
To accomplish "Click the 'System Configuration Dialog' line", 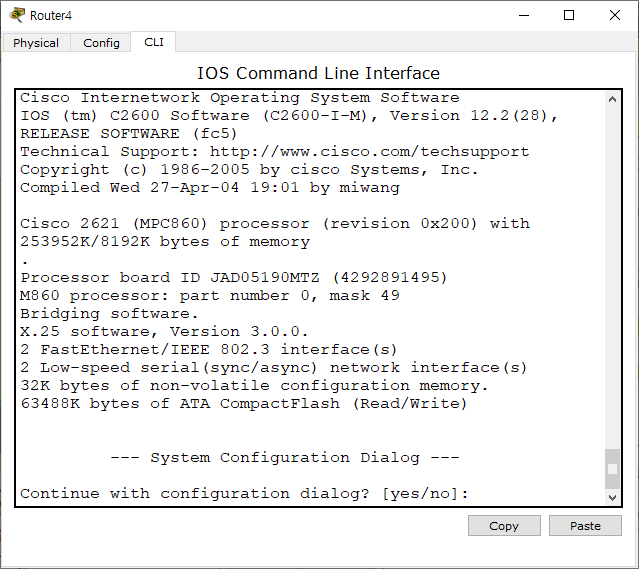I will [x=285, y=457].
